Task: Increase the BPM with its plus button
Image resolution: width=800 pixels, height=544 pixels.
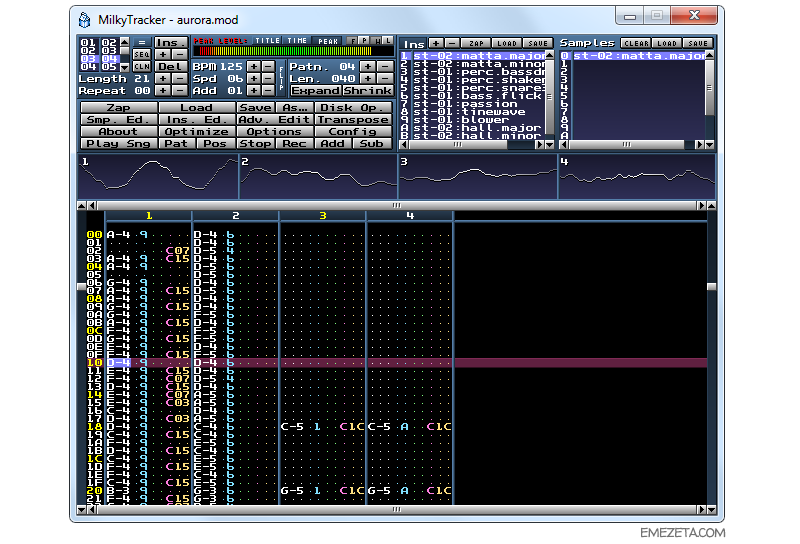Action: (254, 66)
